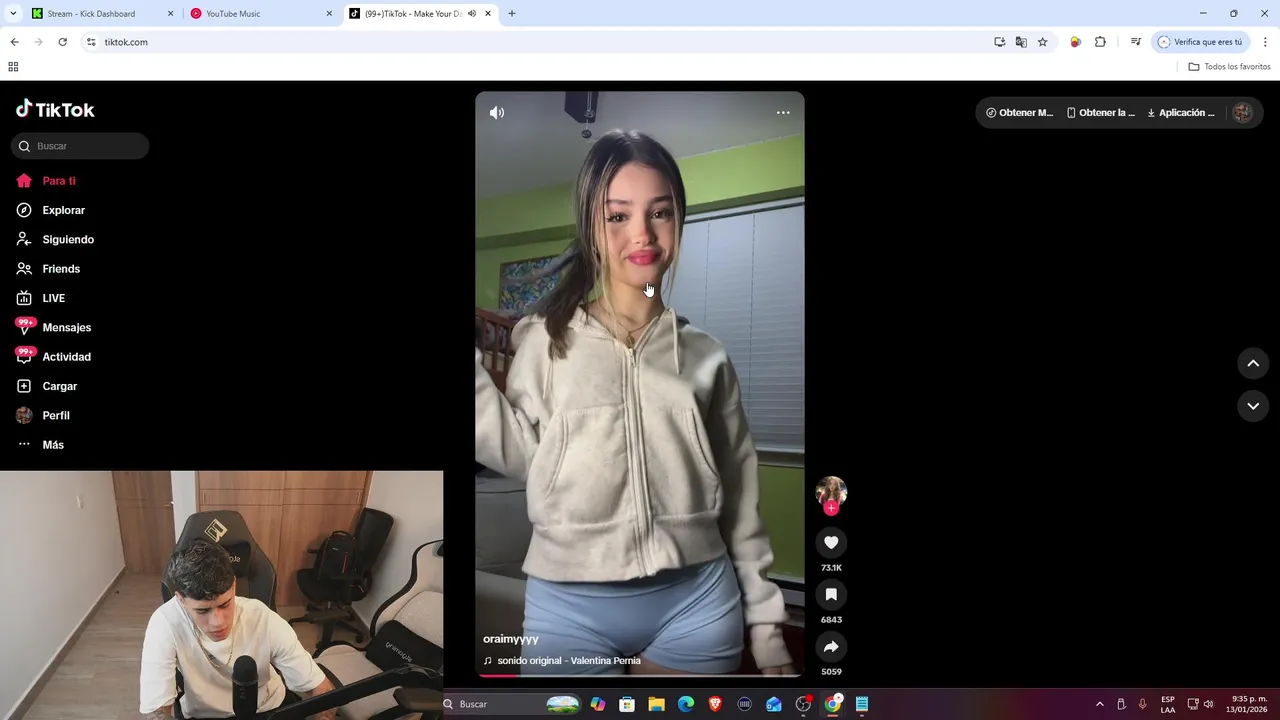Viewport: 1280px width, 720px height.
Task: Like the video with heart icon
Action: tap(831, 542)
